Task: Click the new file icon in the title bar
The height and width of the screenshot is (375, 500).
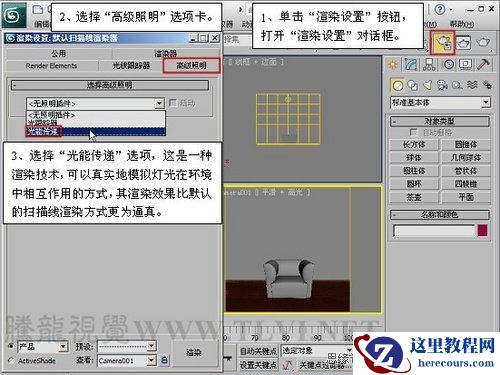Action: coord(38,9)
